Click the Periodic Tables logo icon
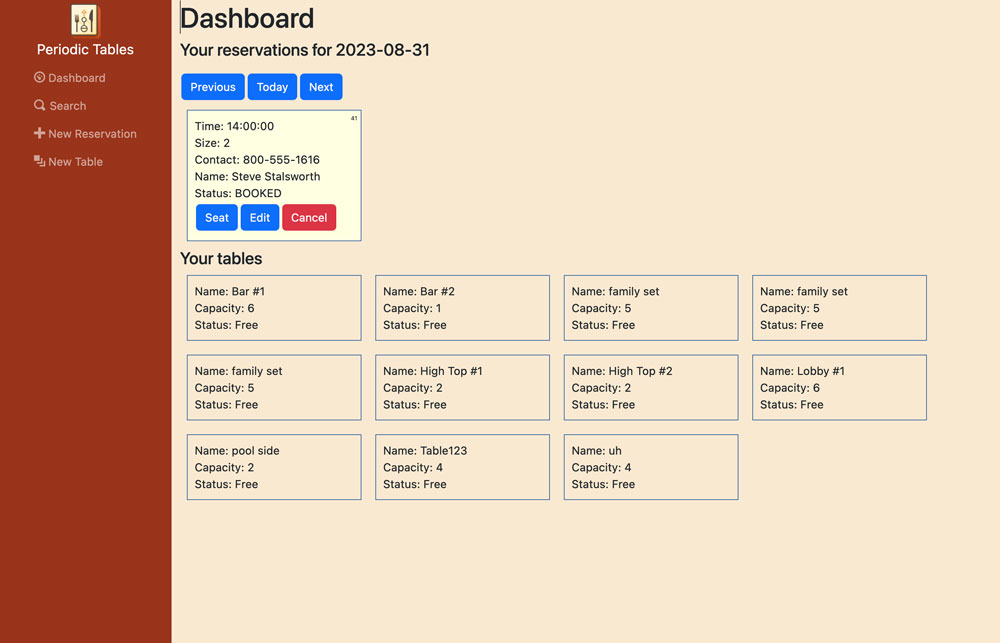Image resolution: width=1000 pixels, height=643 pixels. [85, 20]
